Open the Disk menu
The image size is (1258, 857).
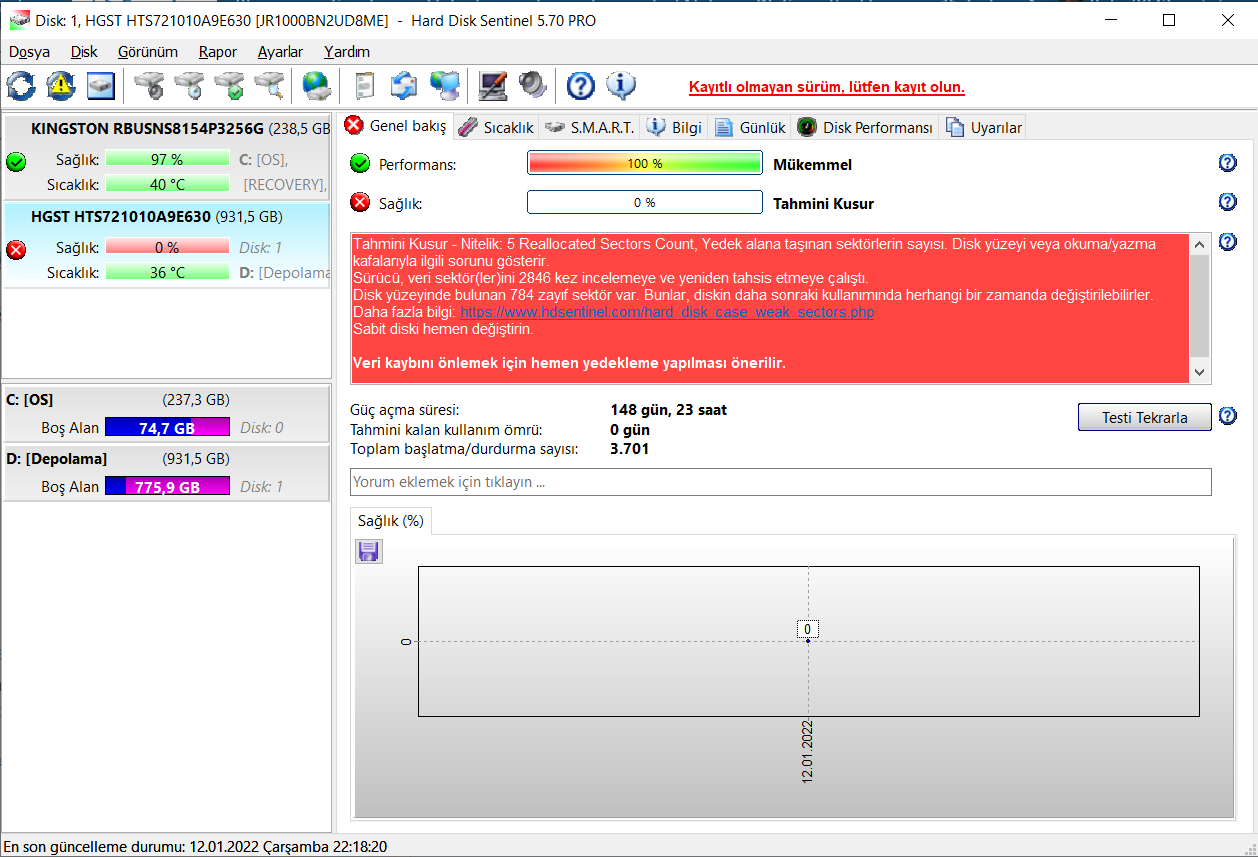click(x=84, y=52)
